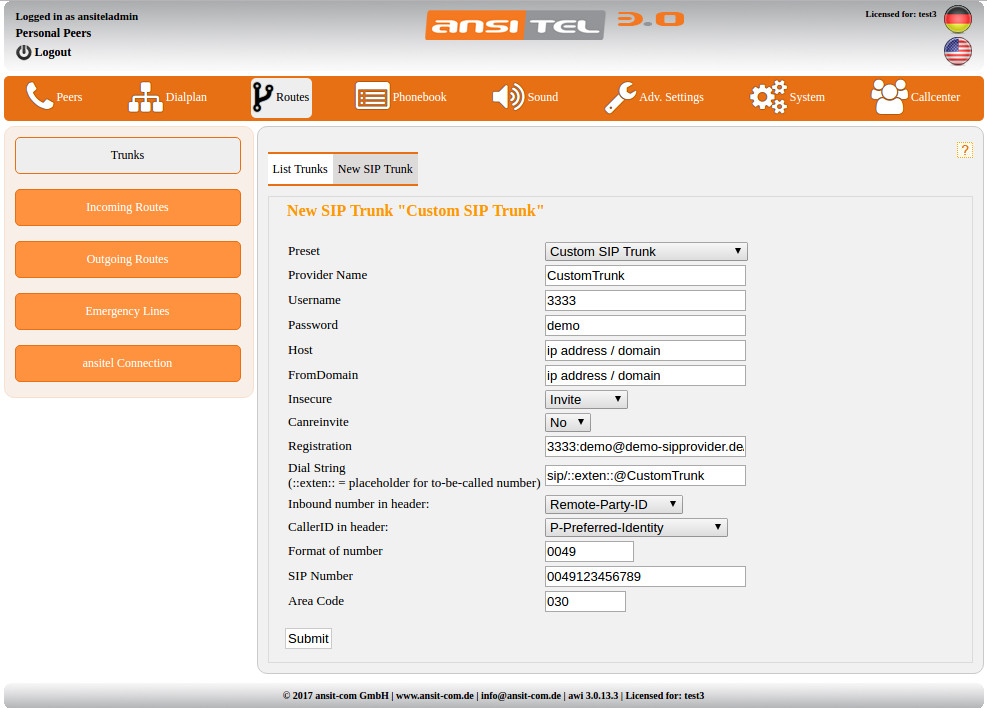Click the Peers phone icon

tap(40, 97)
